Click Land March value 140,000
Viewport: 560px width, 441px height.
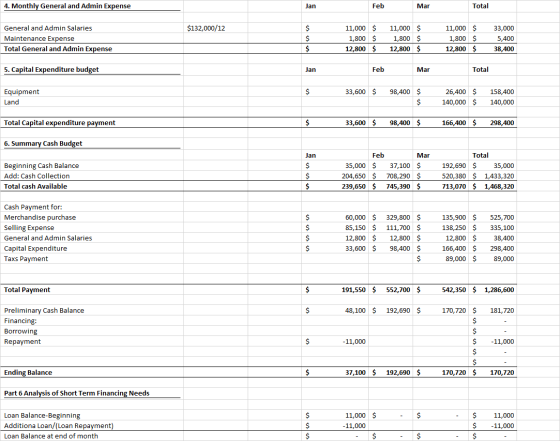[x=454, y=102]
